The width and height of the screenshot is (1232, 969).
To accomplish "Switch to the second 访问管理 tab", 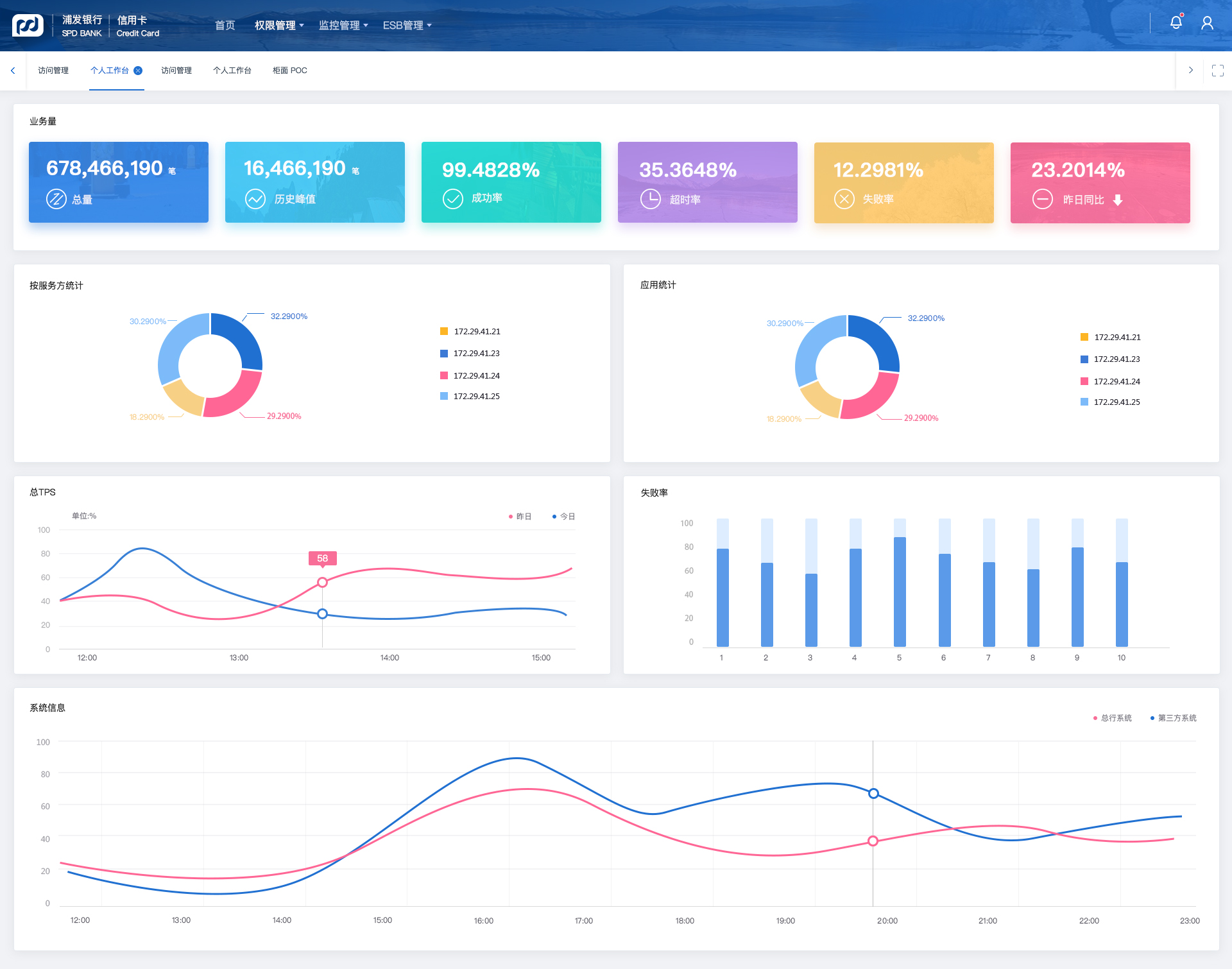I will pyautogui.click(x=176, y=71).
